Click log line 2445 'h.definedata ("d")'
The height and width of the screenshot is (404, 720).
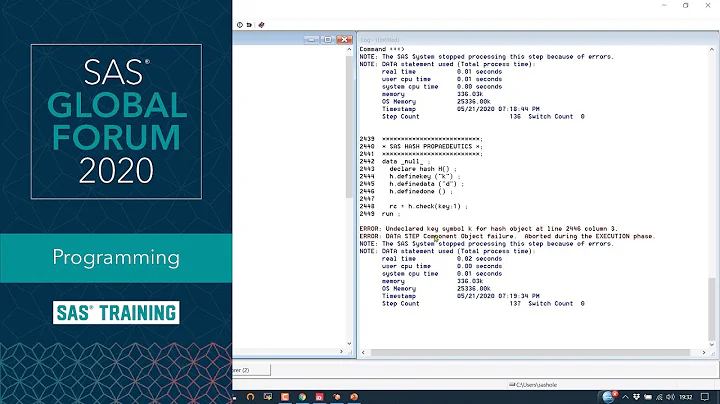click(412, 184)
